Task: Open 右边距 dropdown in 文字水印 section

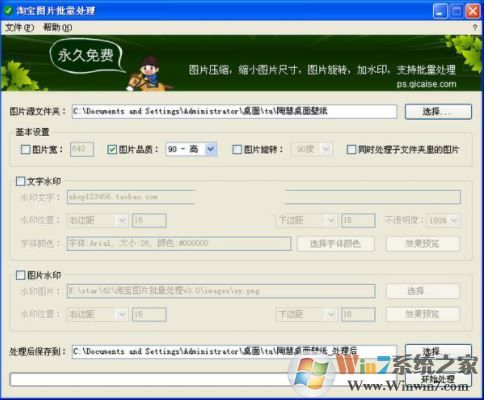Action: (x=97, y=220)
